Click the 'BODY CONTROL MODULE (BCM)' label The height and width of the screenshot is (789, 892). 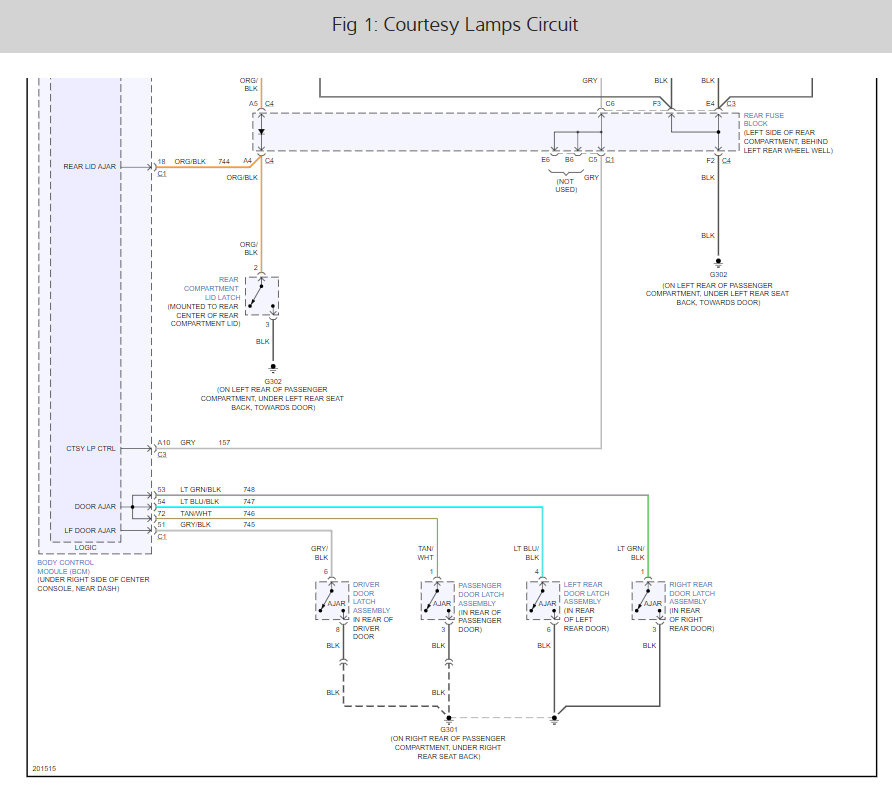65,567
